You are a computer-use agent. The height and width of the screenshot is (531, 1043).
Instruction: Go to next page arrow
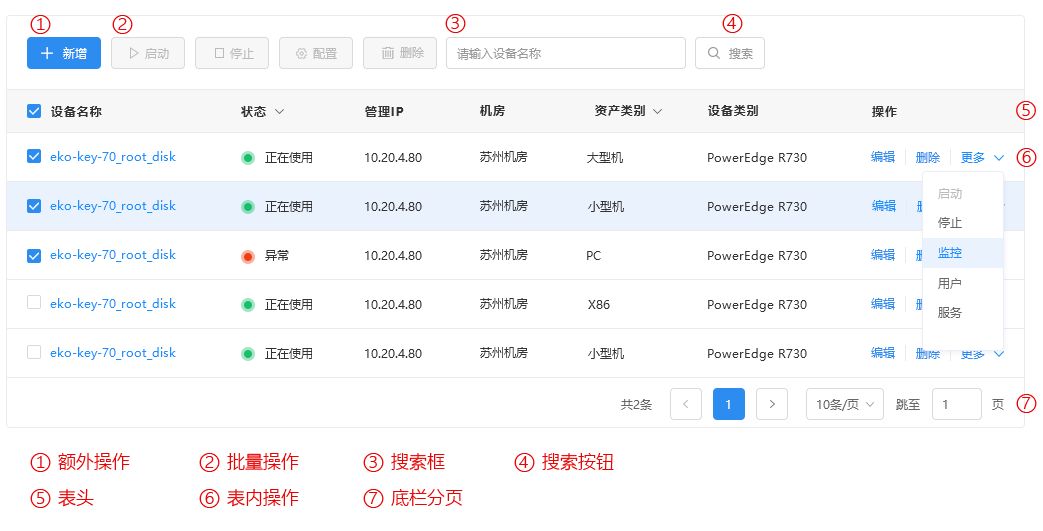(772, 404)
